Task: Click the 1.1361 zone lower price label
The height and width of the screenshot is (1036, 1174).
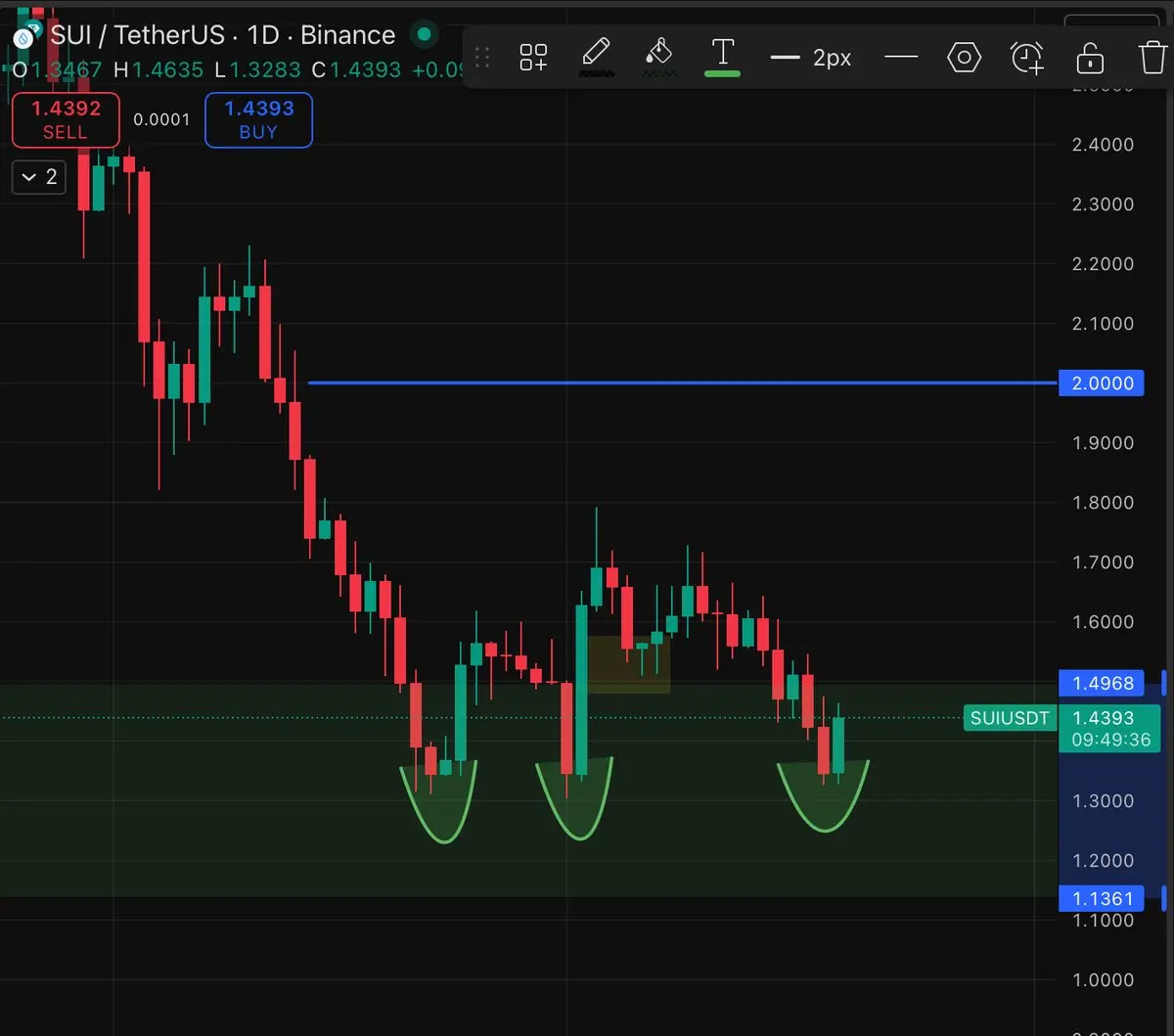Action: (1103, 898)
